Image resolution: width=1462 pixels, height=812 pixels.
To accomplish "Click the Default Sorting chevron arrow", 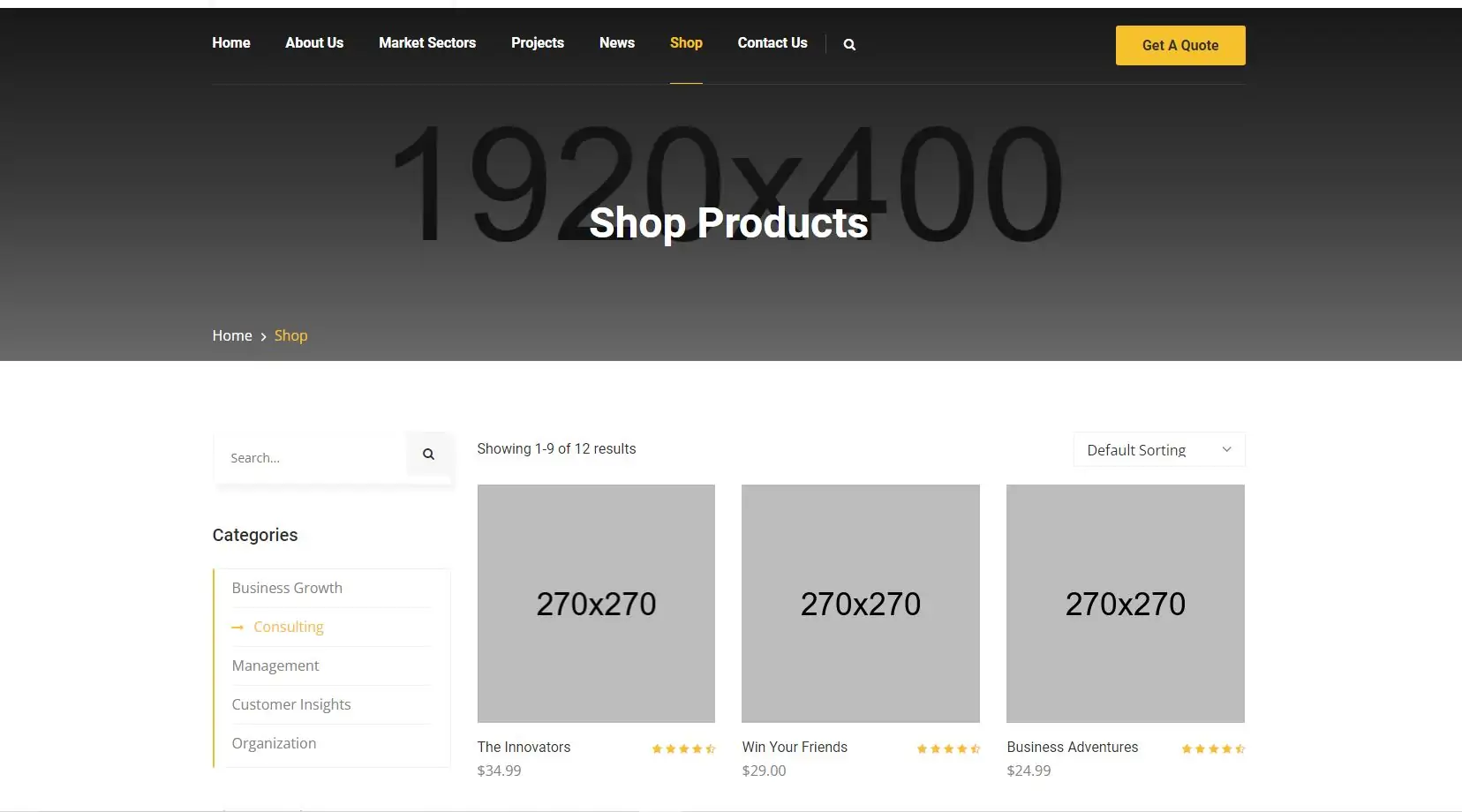I will pos(1226,450).
